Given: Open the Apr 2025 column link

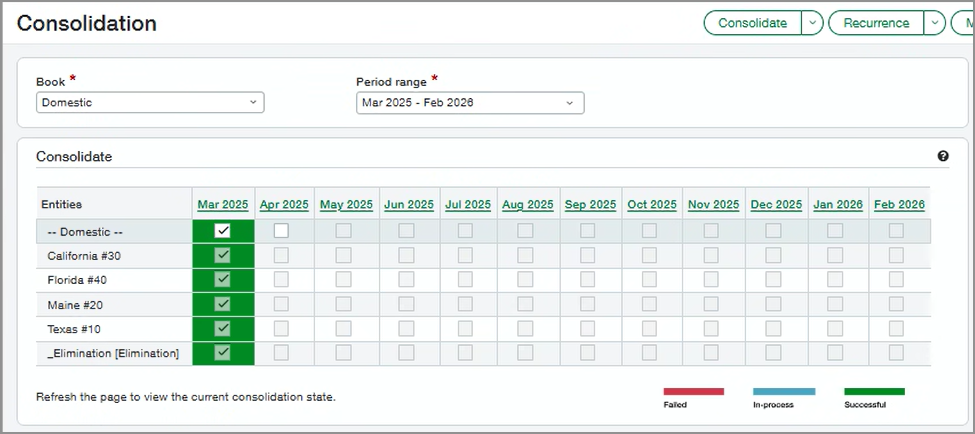Looking at the screenshot, I should (284, 204).
